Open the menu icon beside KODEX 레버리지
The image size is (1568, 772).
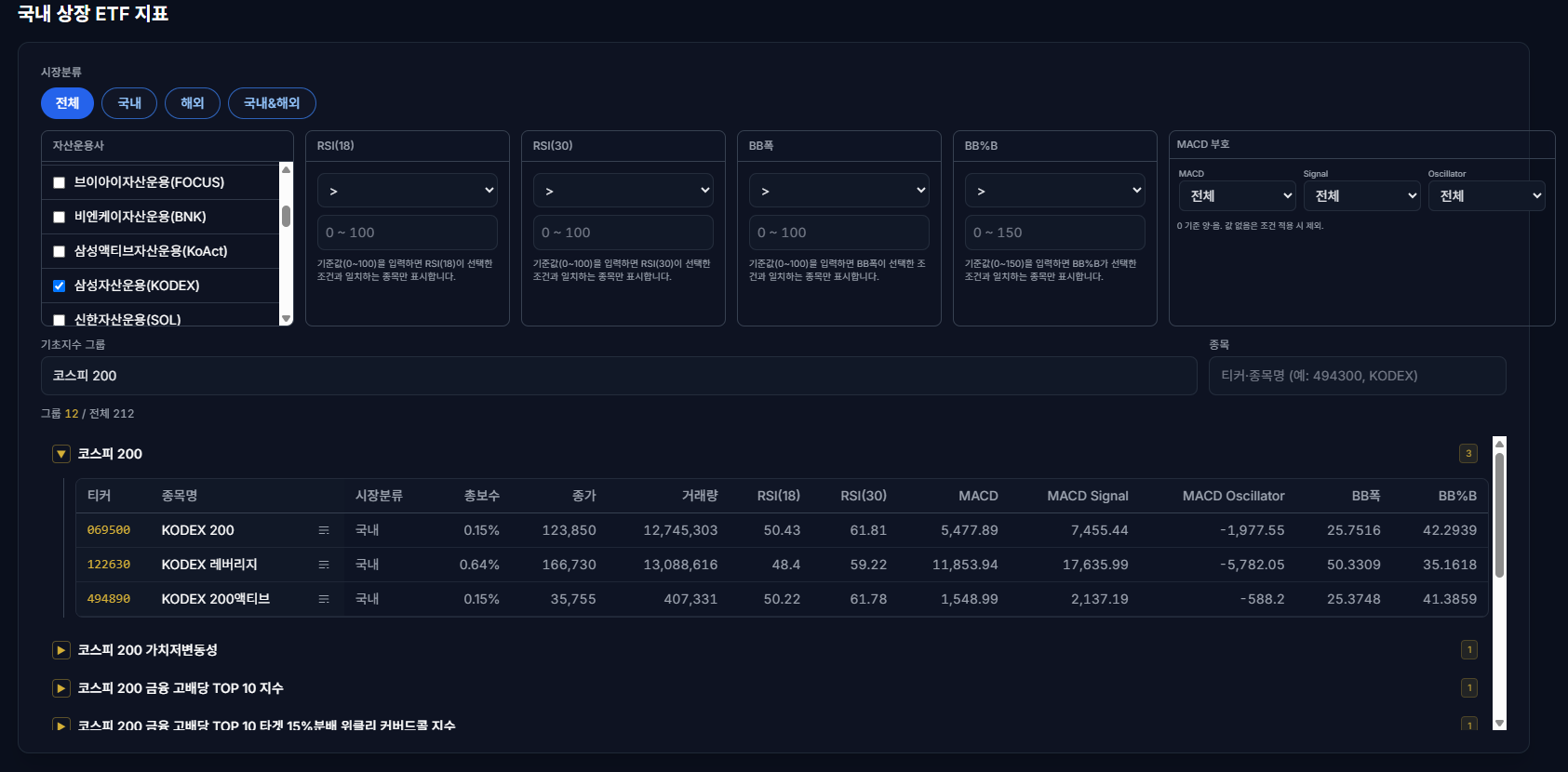tap(324, 565)
